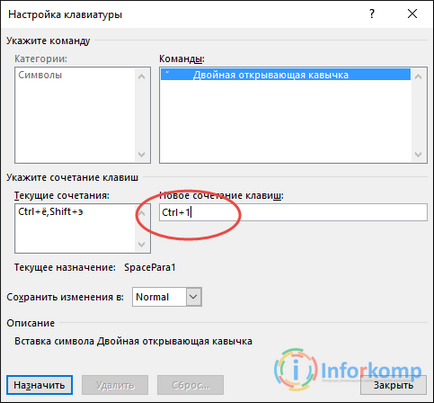This screenshot has height=403, width=434.
Task: Select Ctrl+ё,Shift+э in current shortcuts list
Action: coord(51,211)
